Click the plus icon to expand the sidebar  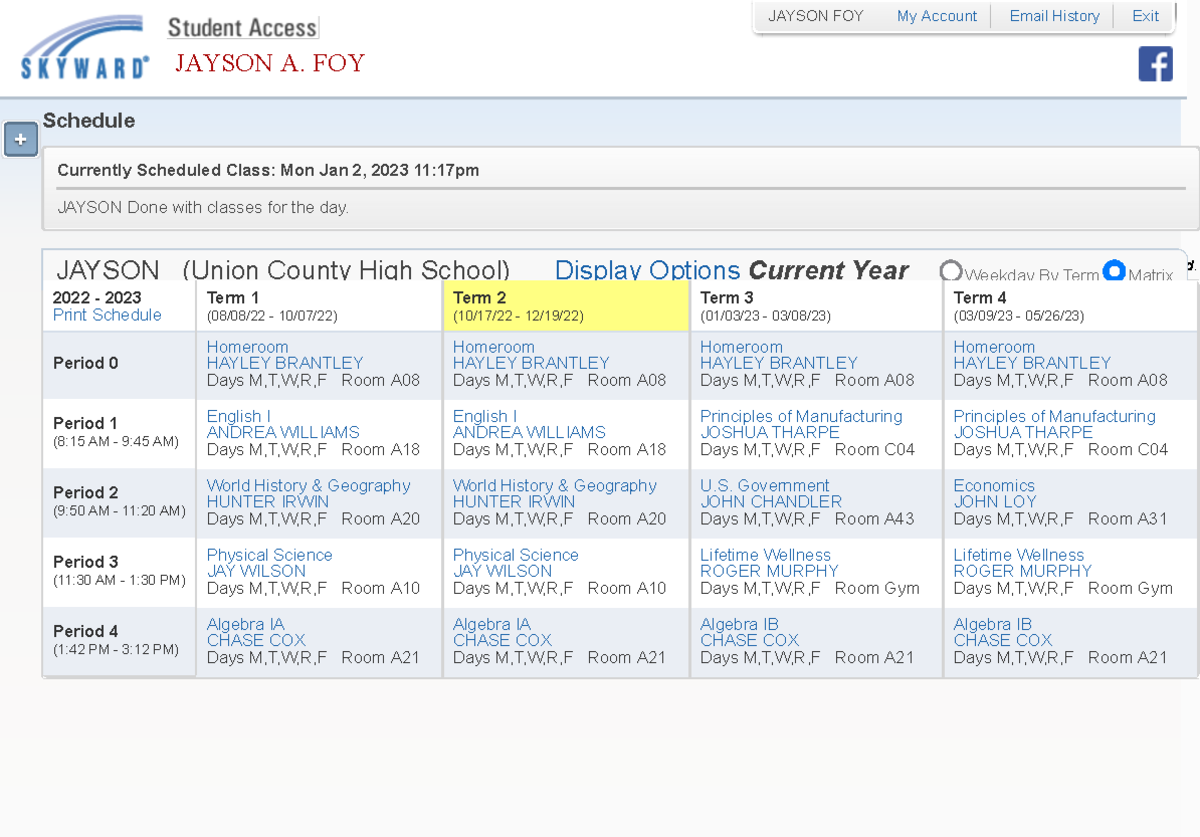(20, 139)
